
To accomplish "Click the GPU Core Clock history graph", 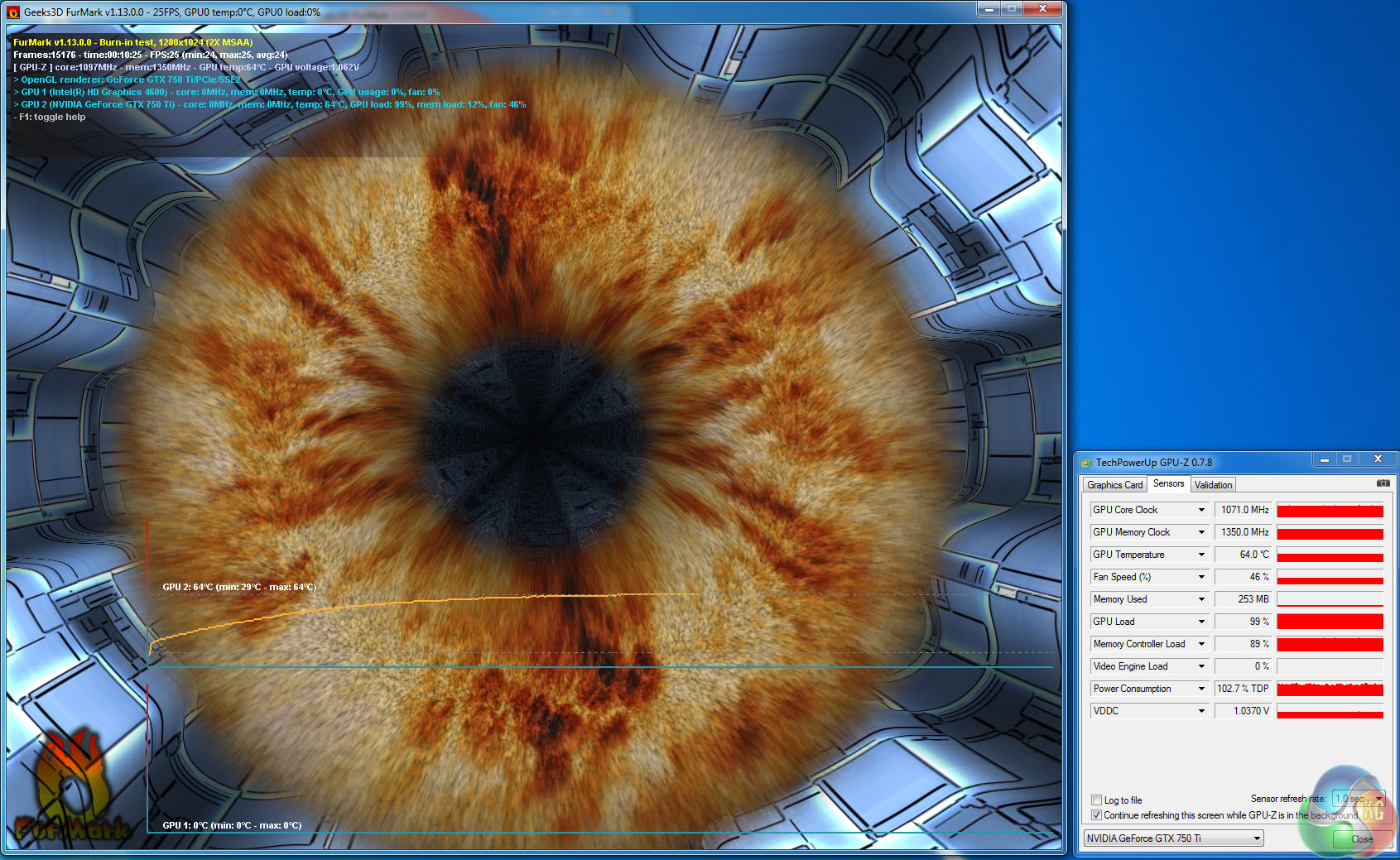I will click(x=1330, y=510).
